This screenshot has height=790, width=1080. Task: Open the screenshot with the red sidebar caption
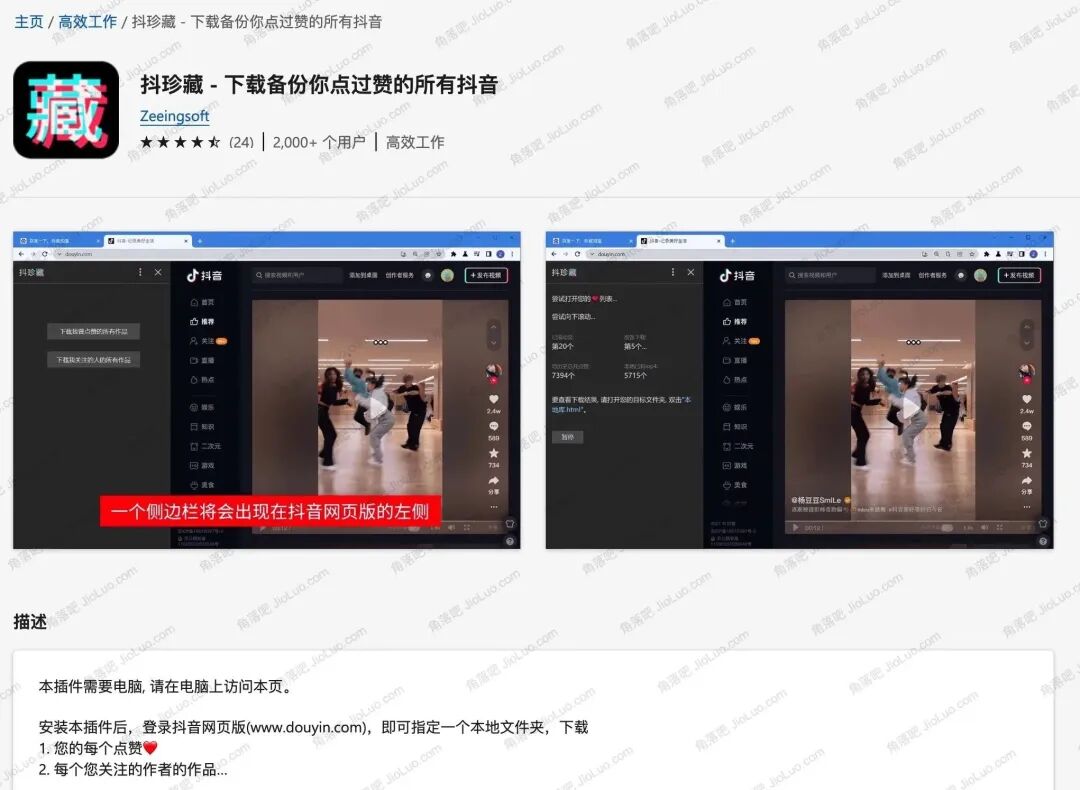[x=267, y=390]
